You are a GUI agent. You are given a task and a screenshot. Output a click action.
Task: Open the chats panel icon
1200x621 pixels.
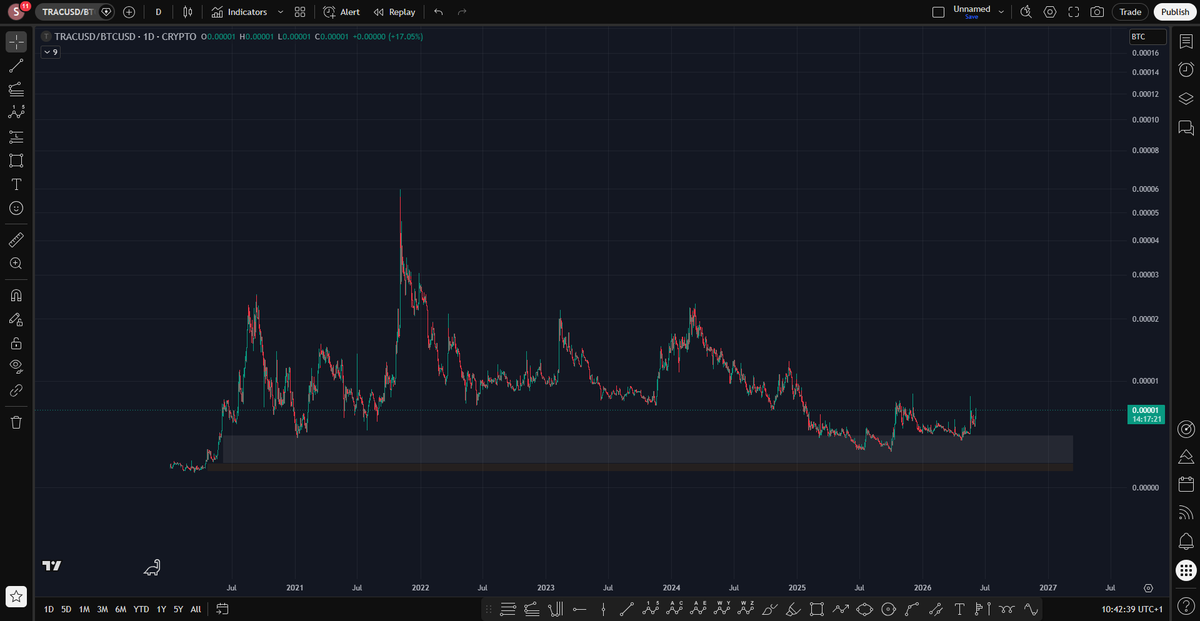tap(1186, 127)
